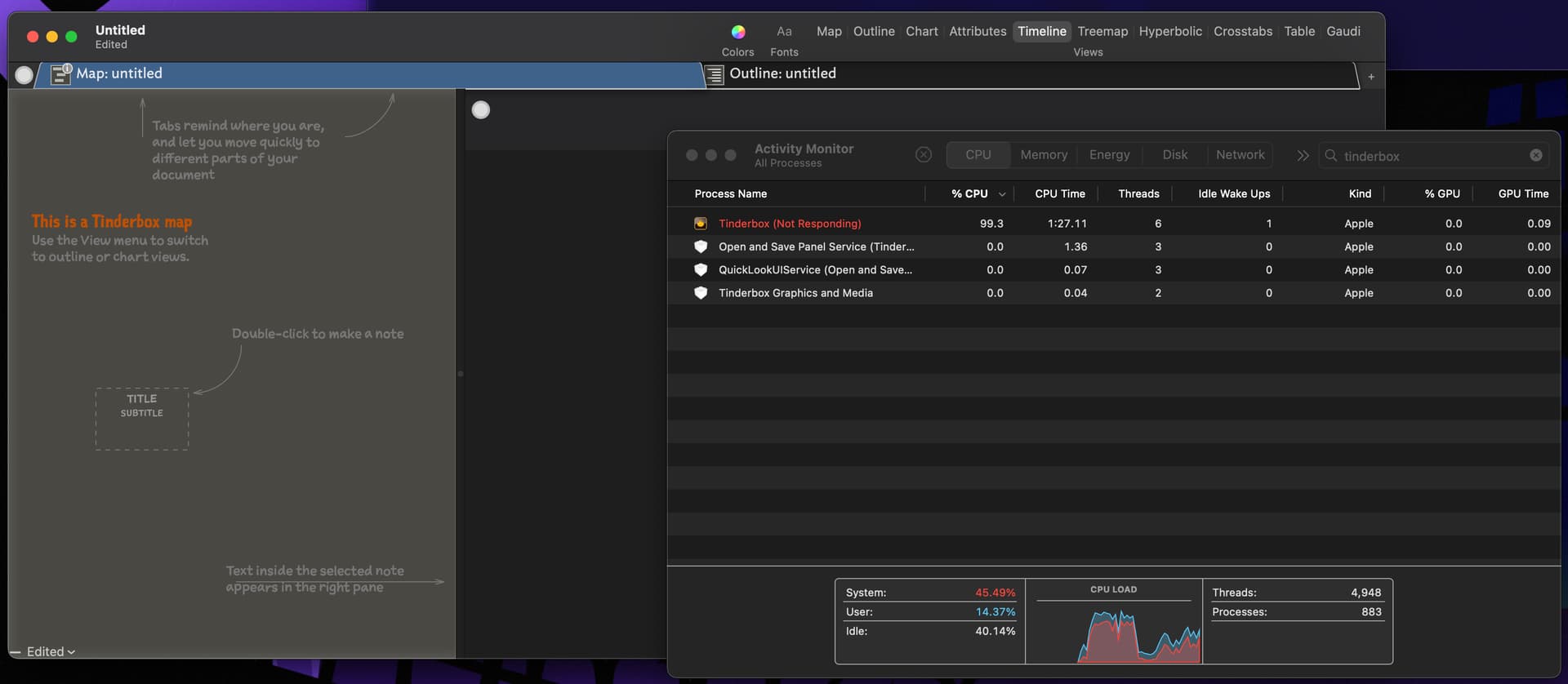Click the search field containing tinderbox
Screen dimensions: 1568x684
tap(1433, 155)
